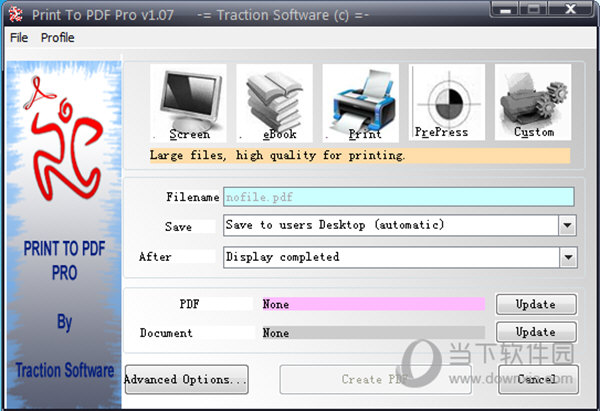Image resolution: width=600 pixels, height=411 pixels.
Task: Click the Document label
Action: [x=166, y=333]
